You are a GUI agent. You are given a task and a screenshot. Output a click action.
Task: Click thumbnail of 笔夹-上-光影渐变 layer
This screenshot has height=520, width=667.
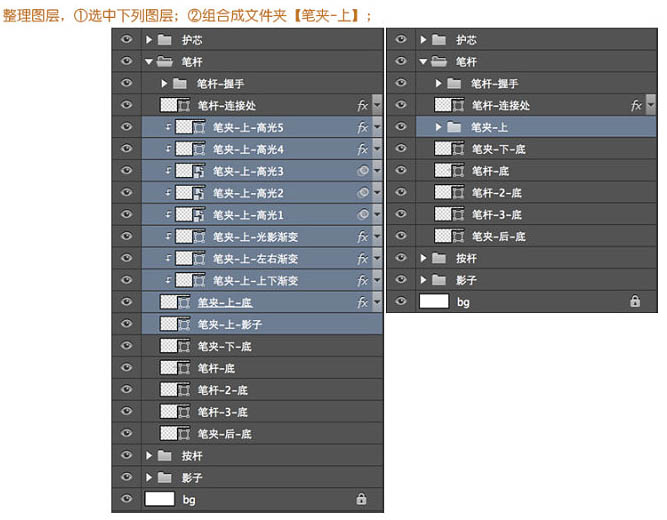[x=184, y=237]
